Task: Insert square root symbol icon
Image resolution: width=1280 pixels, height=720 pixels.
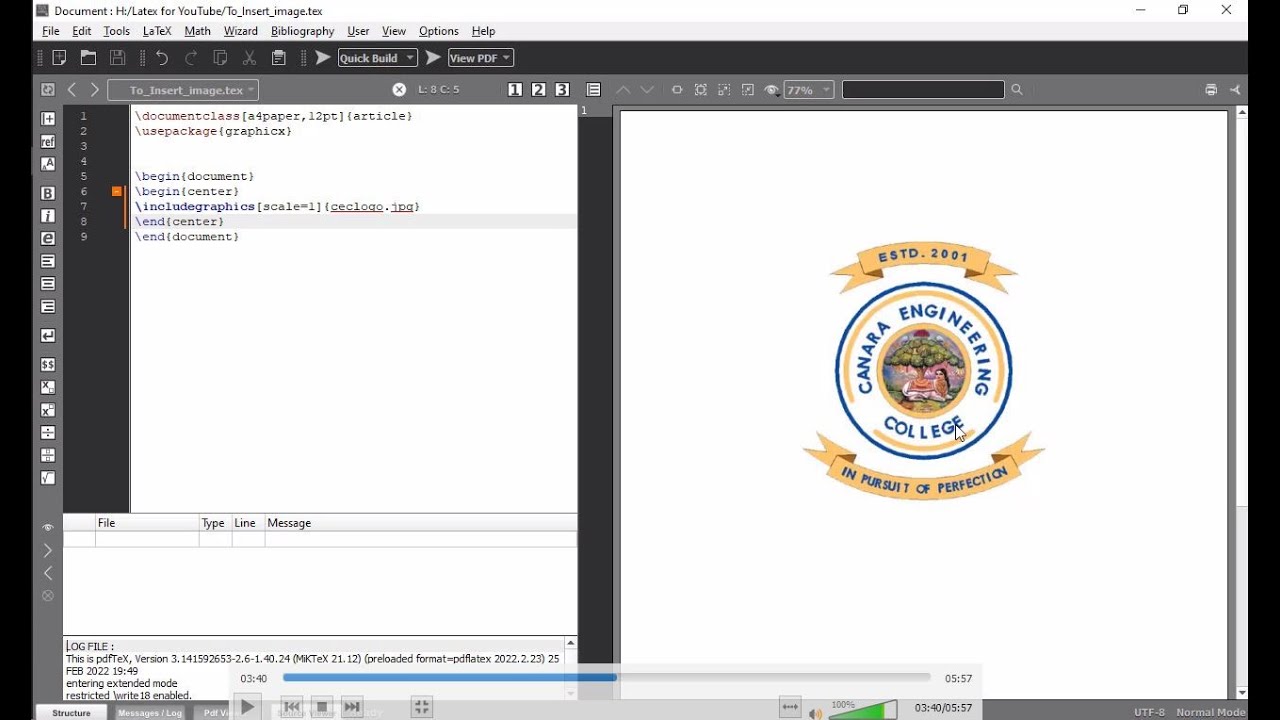Action: (x=48, y=478)
